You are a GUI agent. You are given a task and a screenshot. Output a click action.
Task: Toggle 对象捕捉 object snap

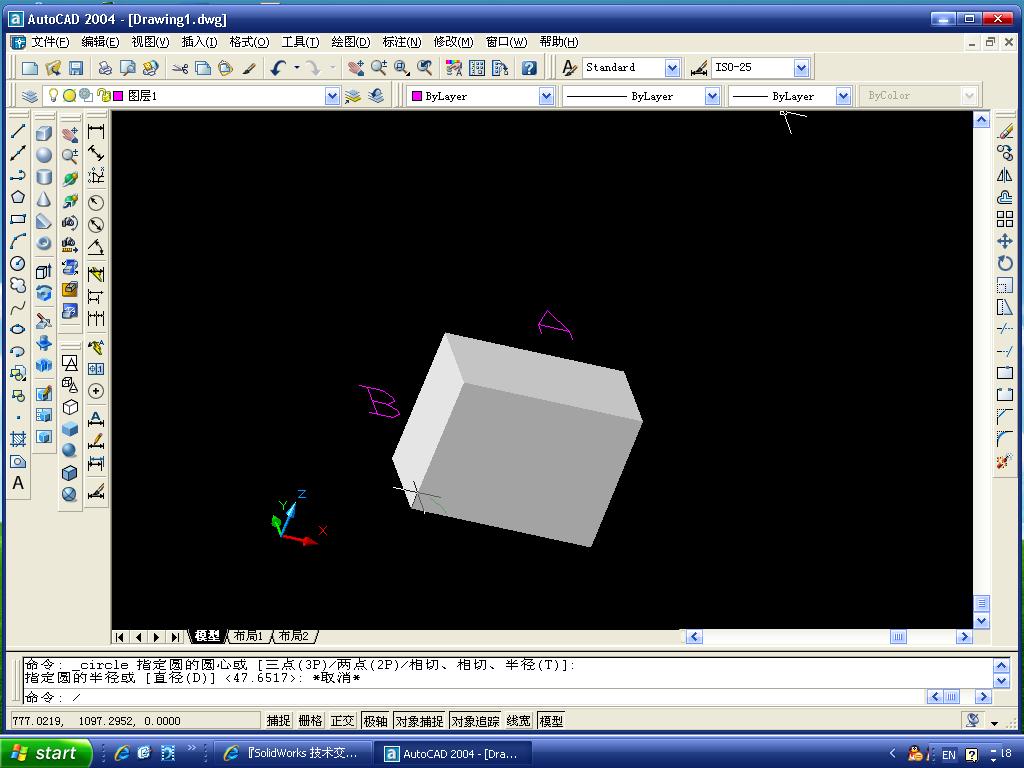tap(419, 721)
